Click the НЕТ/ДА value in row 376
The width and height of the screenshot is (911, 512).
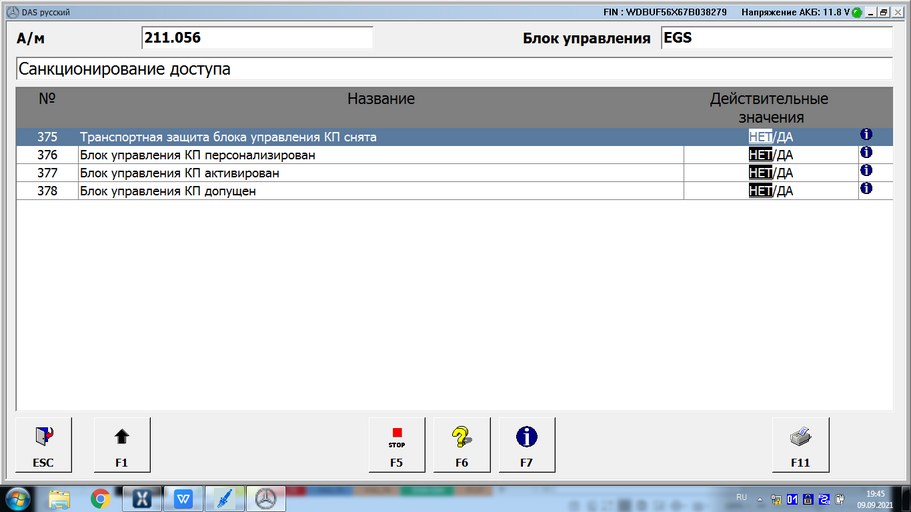[x=770, y=155]
